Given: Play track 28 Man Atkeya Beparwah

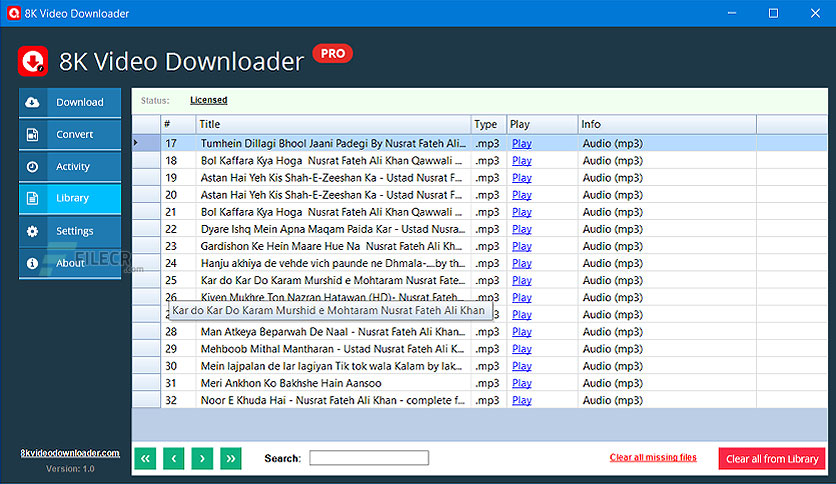Looking at the screenshot, I should (x=521, y=332).
